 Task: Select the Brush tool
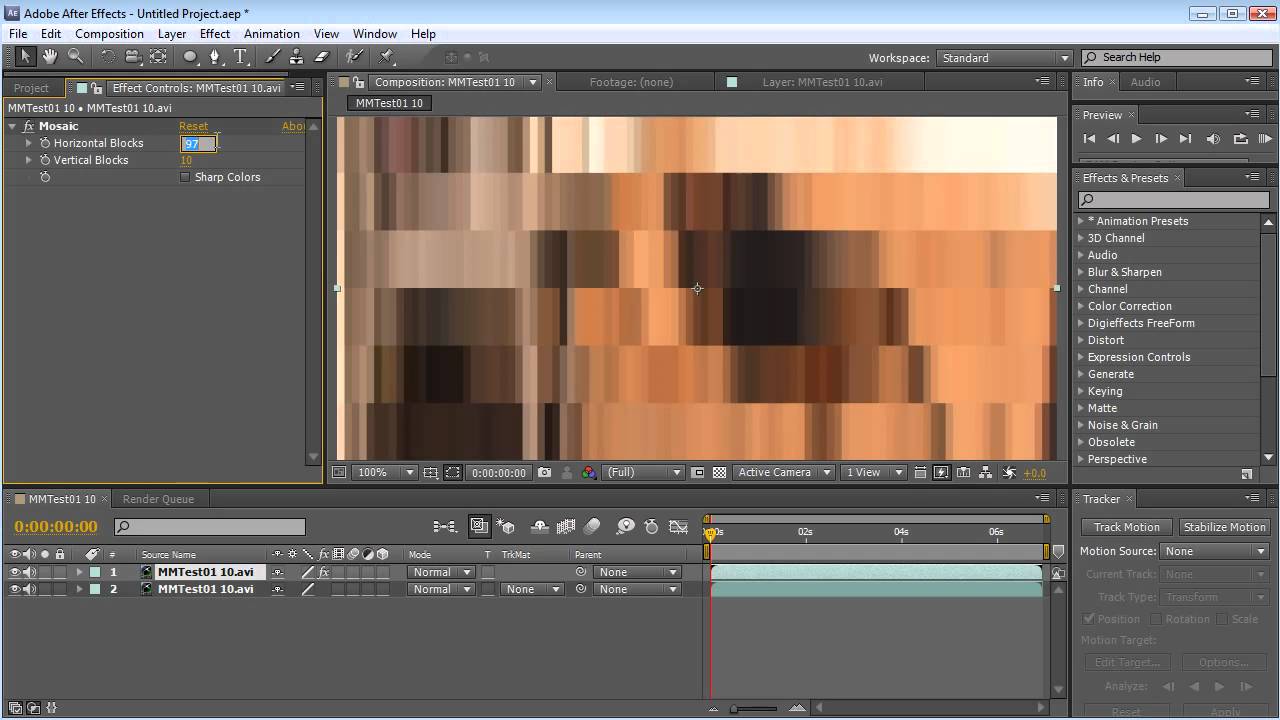tap(273, 57)
